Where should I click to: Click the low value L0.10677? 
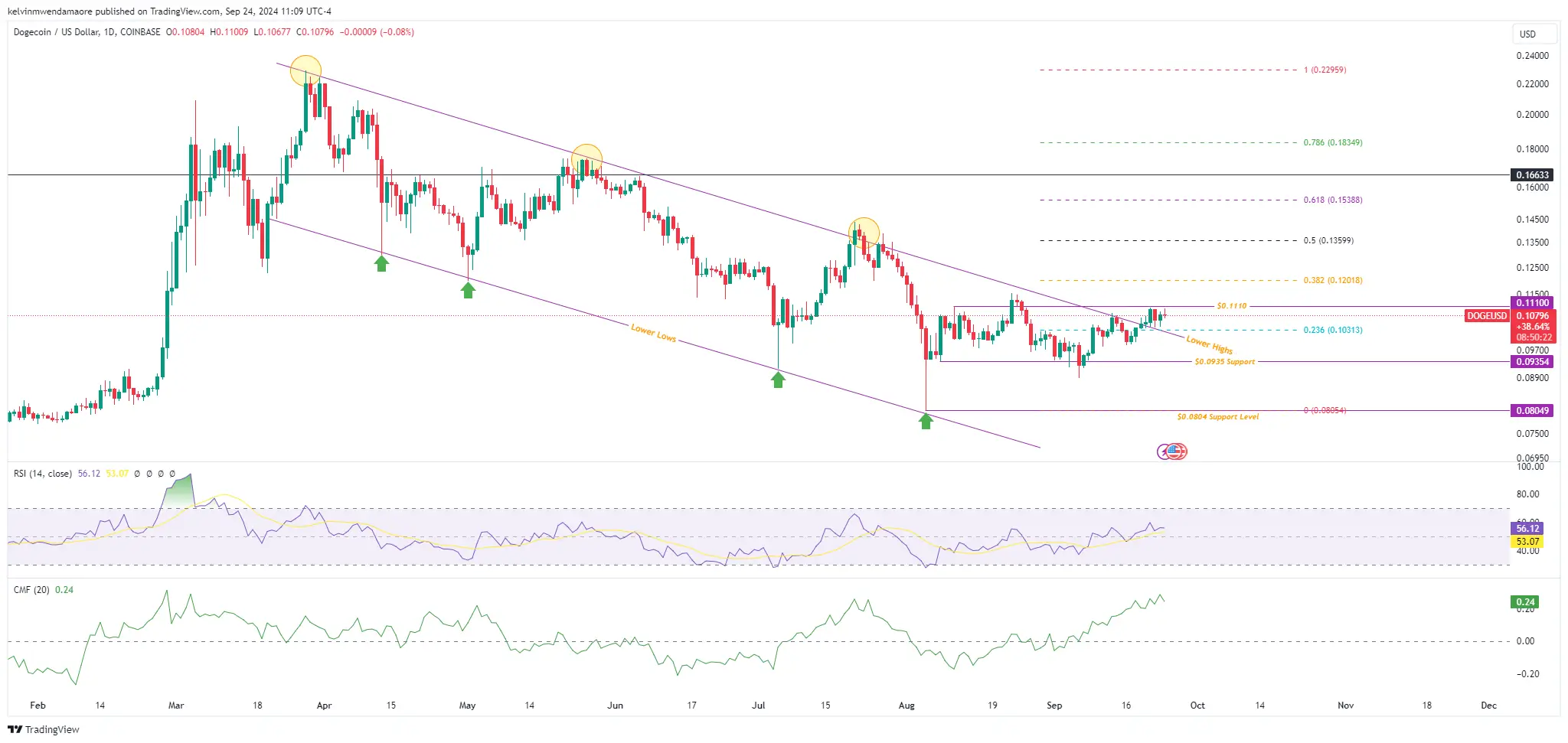point(272,32)
